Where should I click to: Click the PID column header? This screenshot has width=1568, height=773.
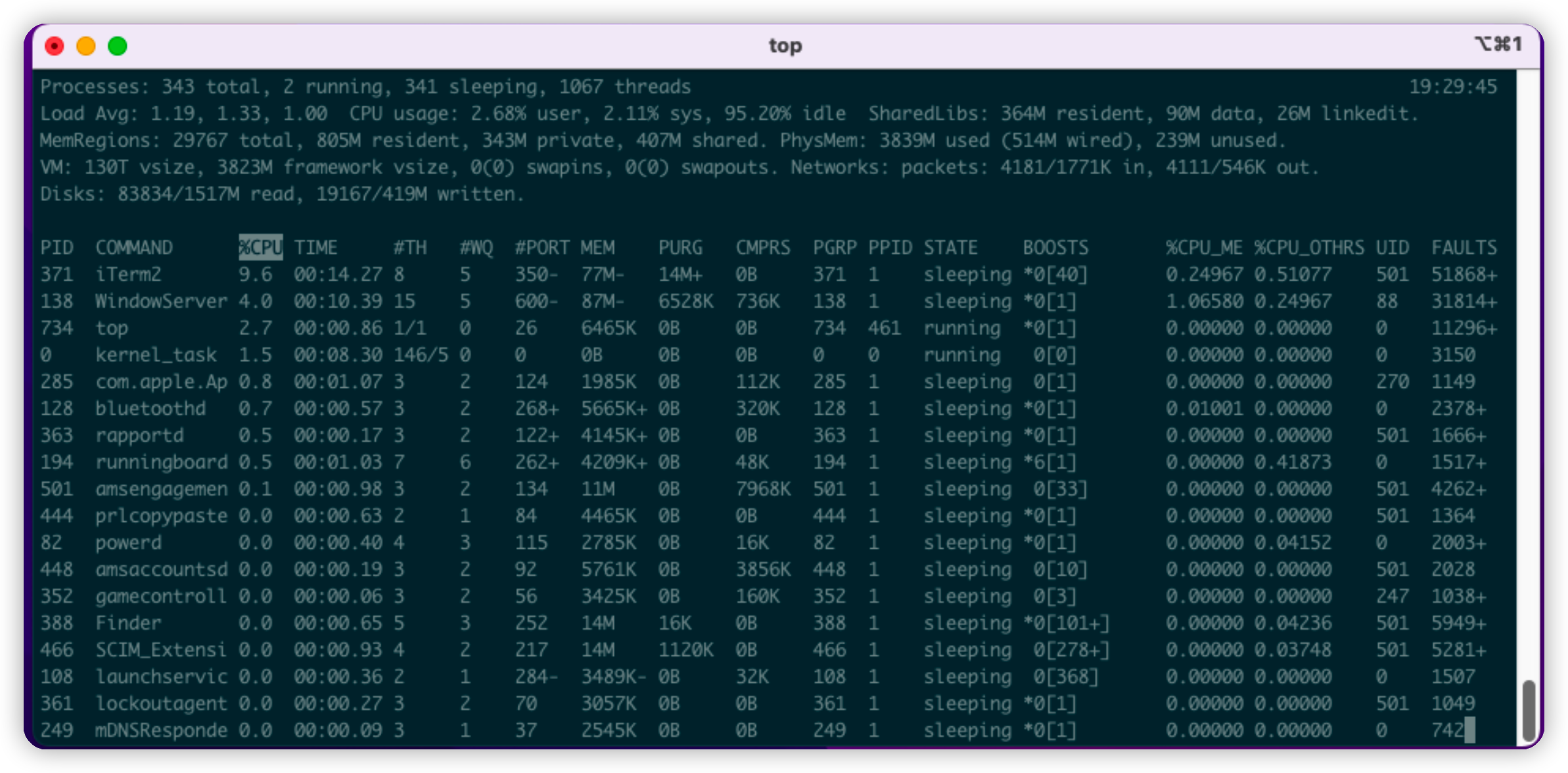pyautogui.click(x=58, y=247)
